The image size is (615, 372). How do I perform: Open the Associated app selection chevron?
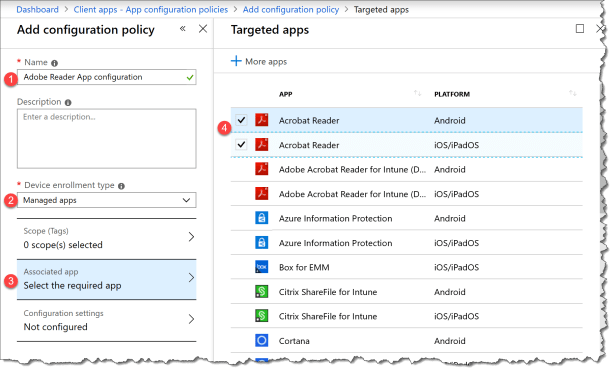tap(191, 277)
